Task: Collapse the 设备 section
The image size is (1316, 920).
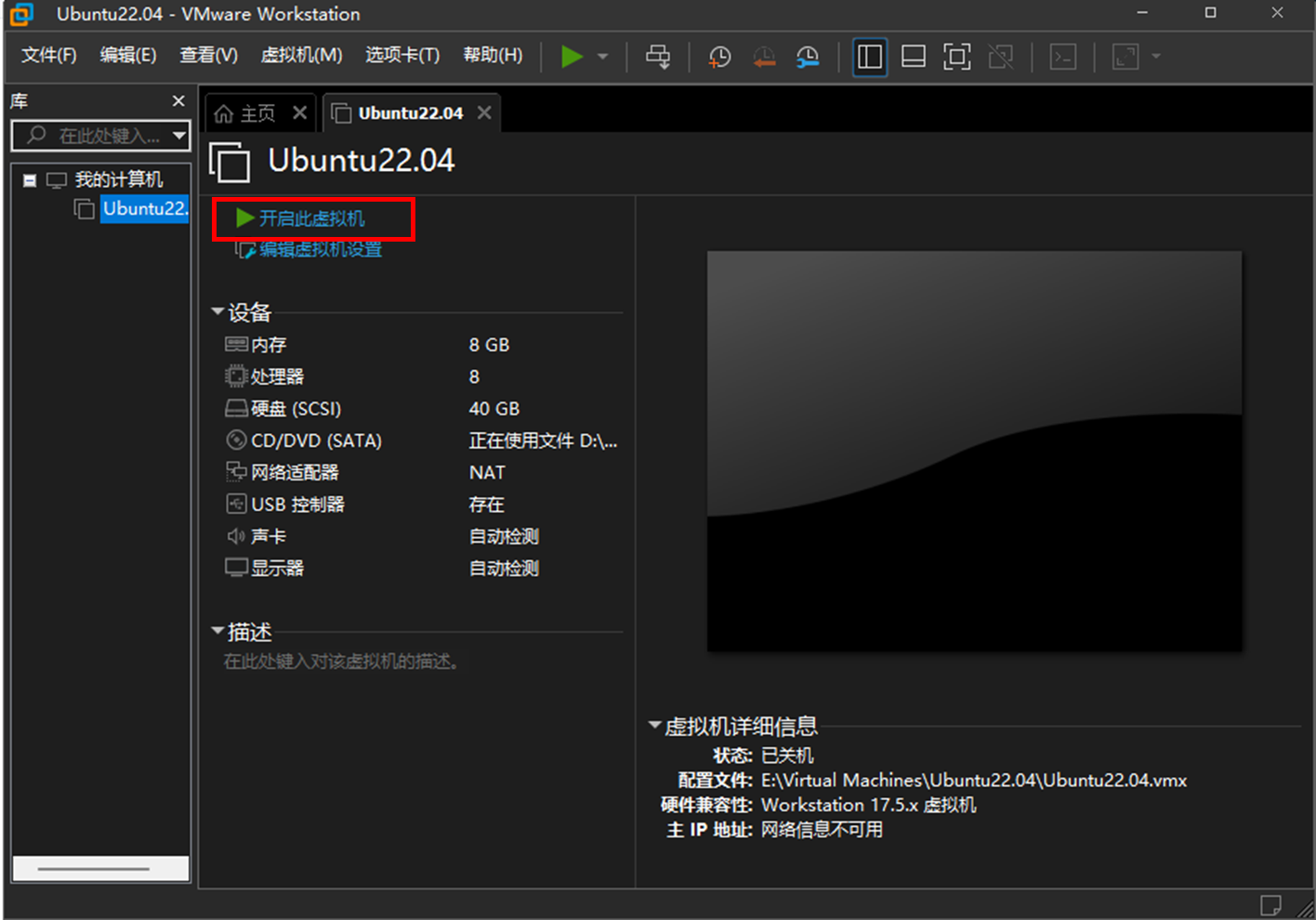Action: [217, 311]
